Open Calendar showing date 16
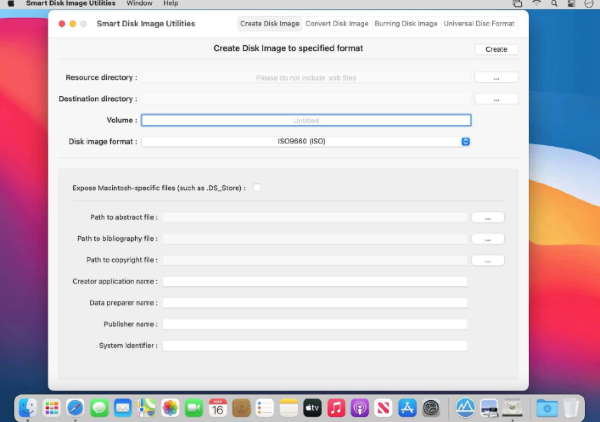The image size is (600, 422). [218, 408]
